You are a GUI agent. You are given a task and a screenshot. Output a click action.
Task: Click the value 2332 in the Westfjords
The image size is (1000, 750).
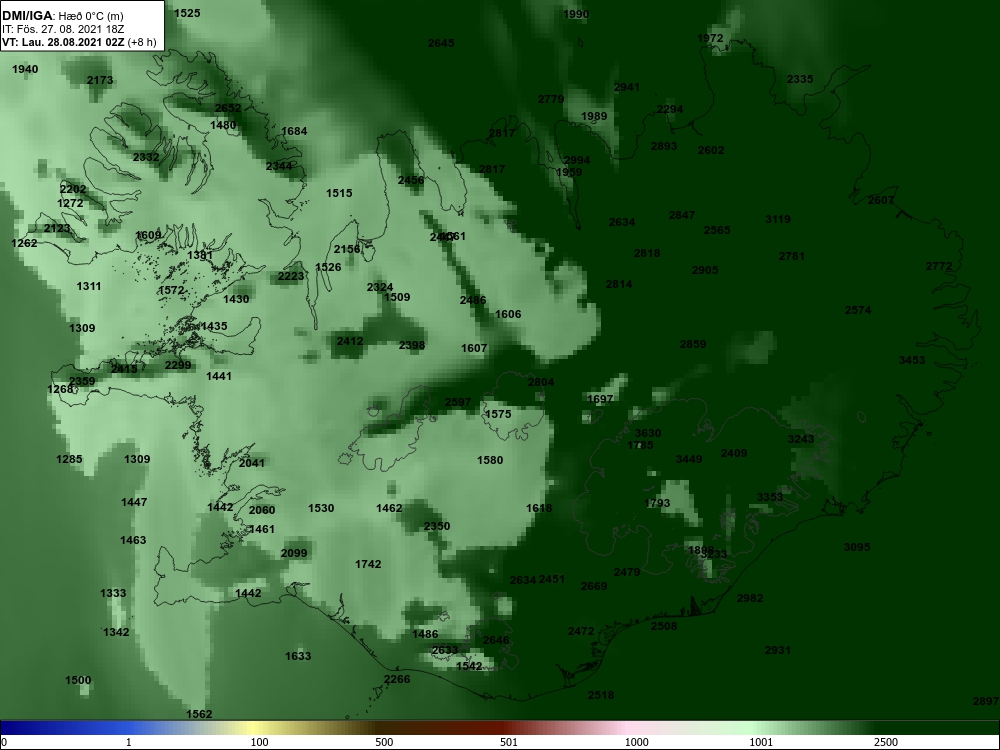[x=146, y=157]
